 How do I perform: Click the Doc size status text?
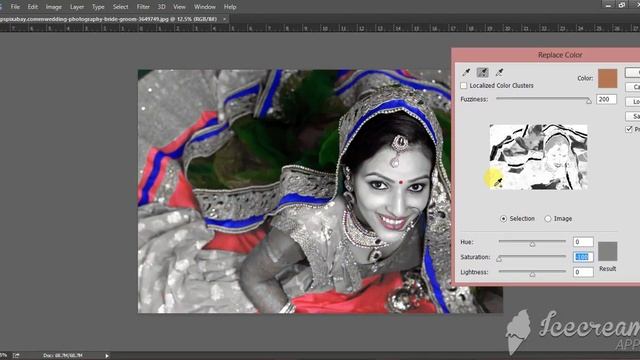click(63, 356)
